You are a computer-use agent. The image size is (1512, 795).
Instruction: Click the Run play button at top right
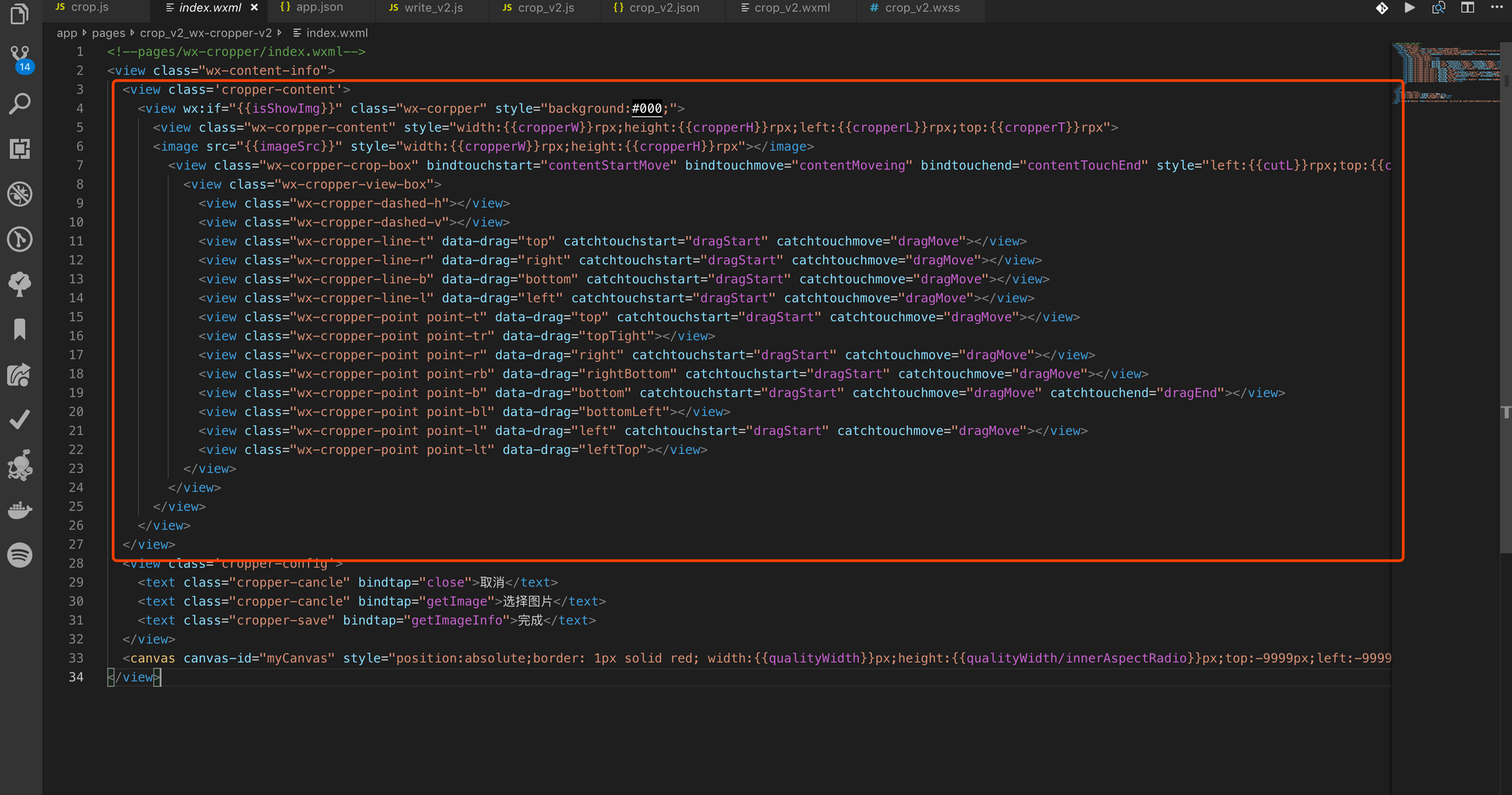pyautogui.click(x=1410, y=8)
